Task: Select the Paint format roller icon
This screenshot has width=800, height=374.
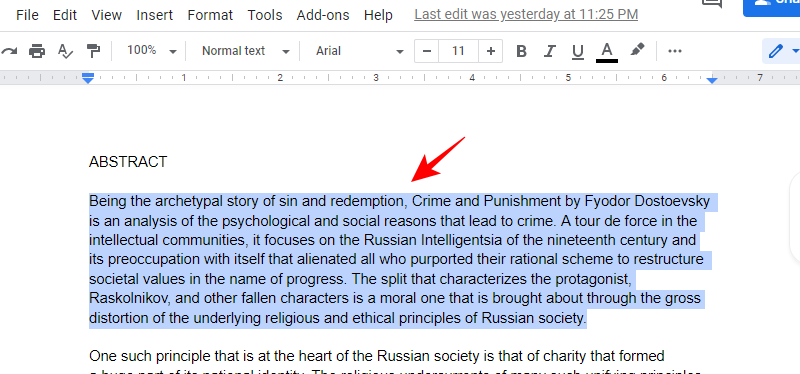Action: (x=93, y=51)
